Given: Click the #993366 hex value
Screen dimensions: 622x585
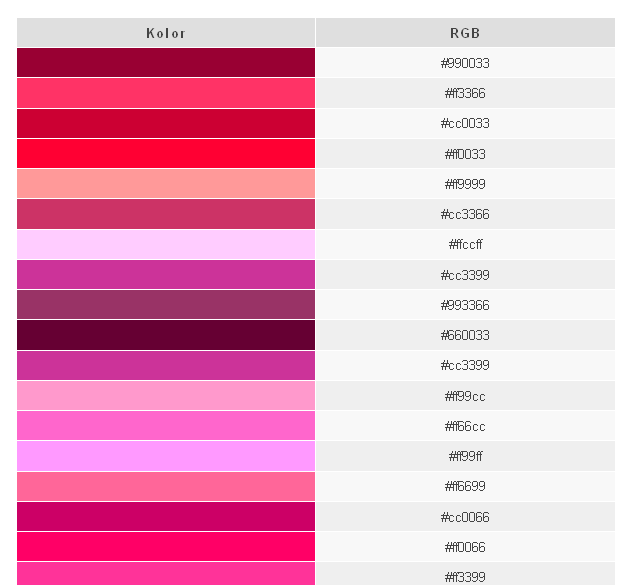Looking at the screenshot, I should coord(465,305).
